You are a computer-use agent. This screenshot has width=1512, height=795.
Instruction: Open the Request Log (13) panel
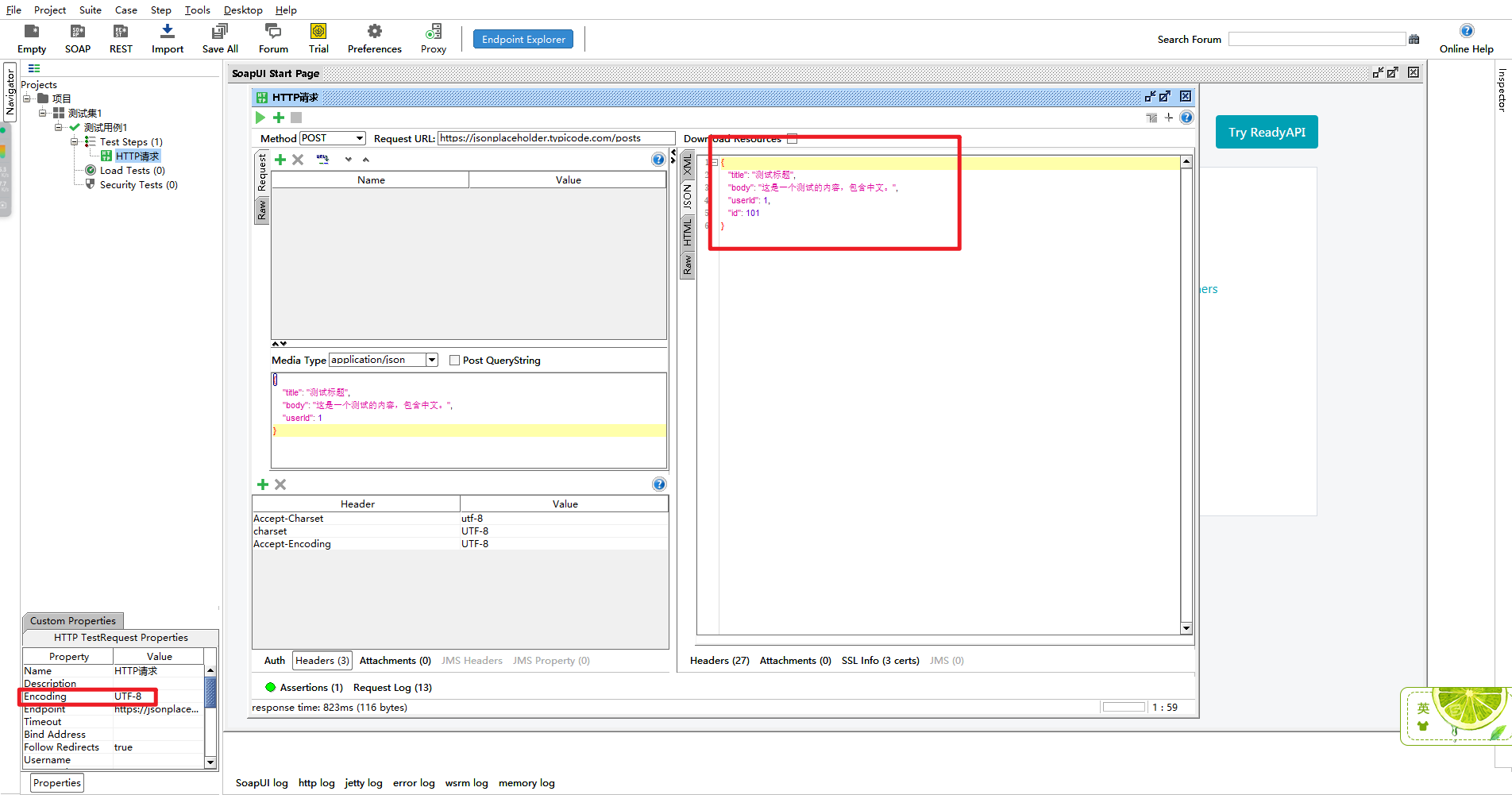click(392, 688)
